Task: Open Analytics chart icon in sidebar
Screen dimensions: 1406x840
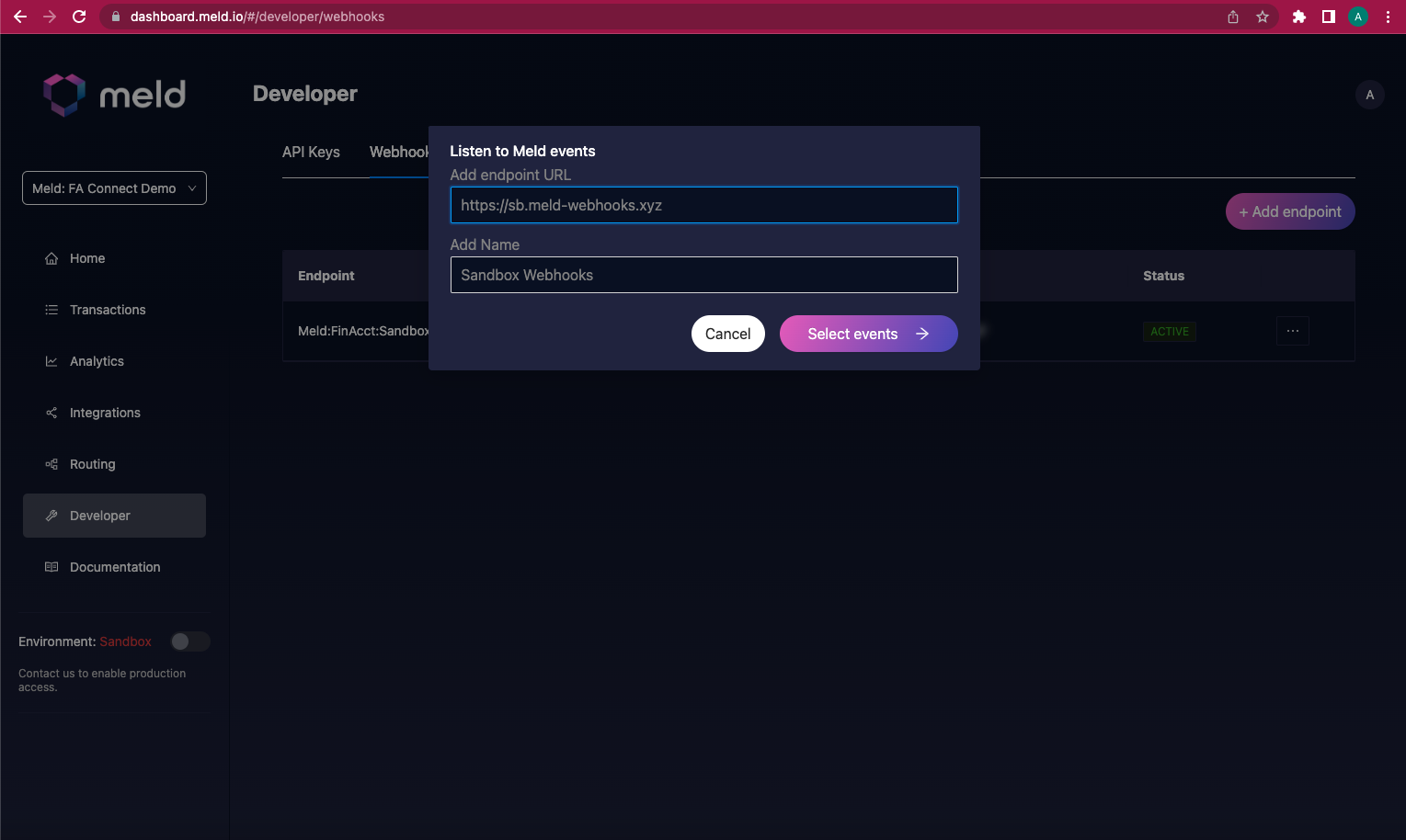Action: click(x=51, y=361)
